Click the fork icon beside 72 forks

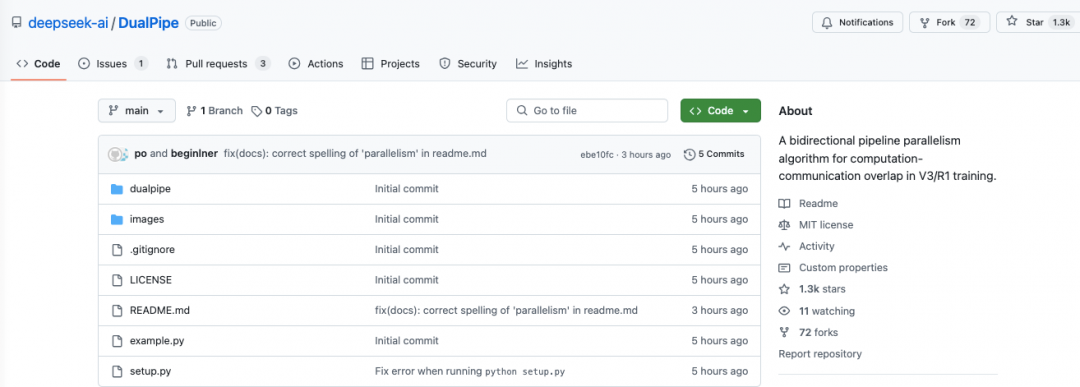click(784, 332)
